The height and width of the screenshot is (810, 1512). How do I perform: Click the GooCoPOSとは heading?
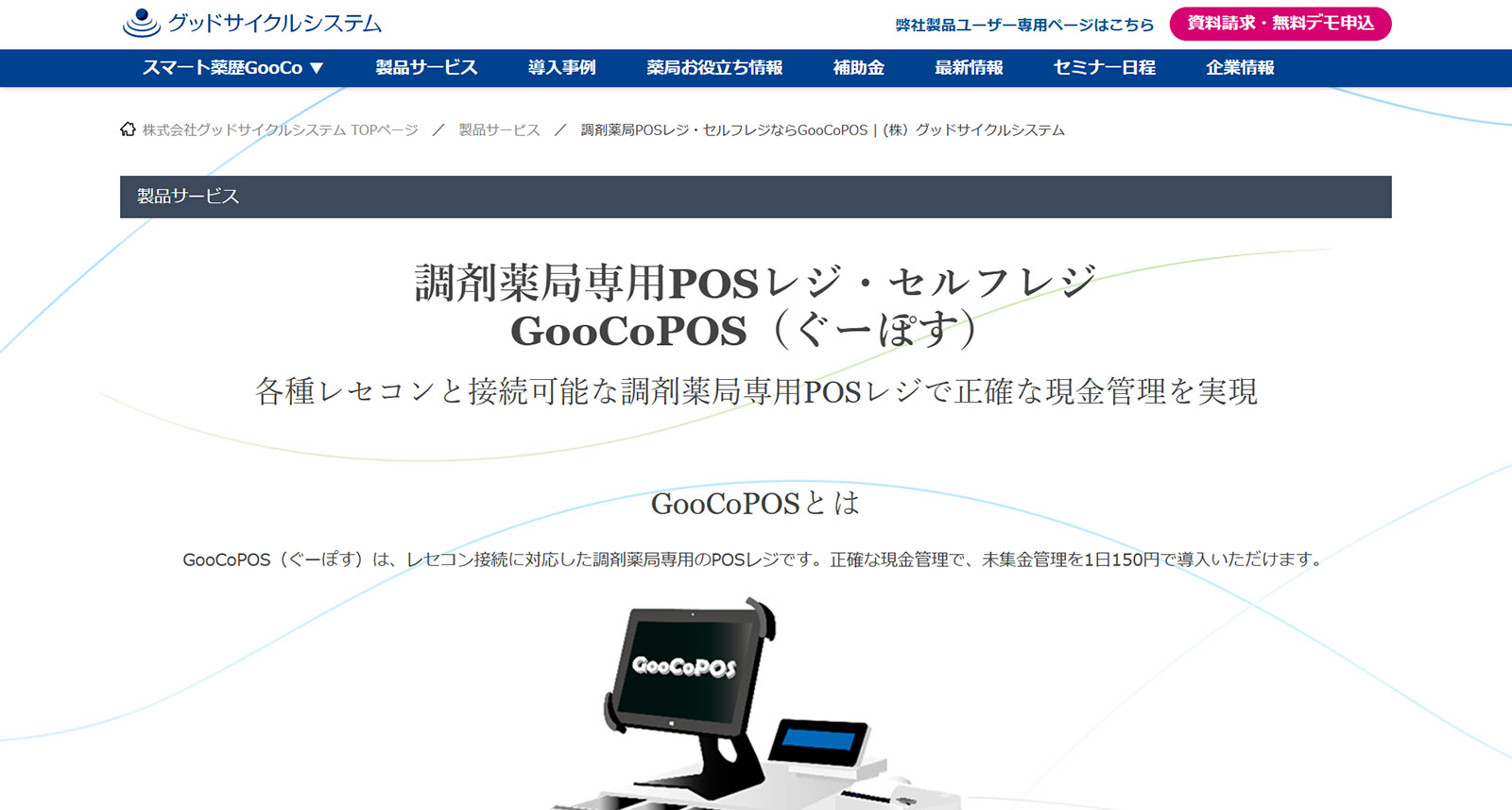click(756, 503)
